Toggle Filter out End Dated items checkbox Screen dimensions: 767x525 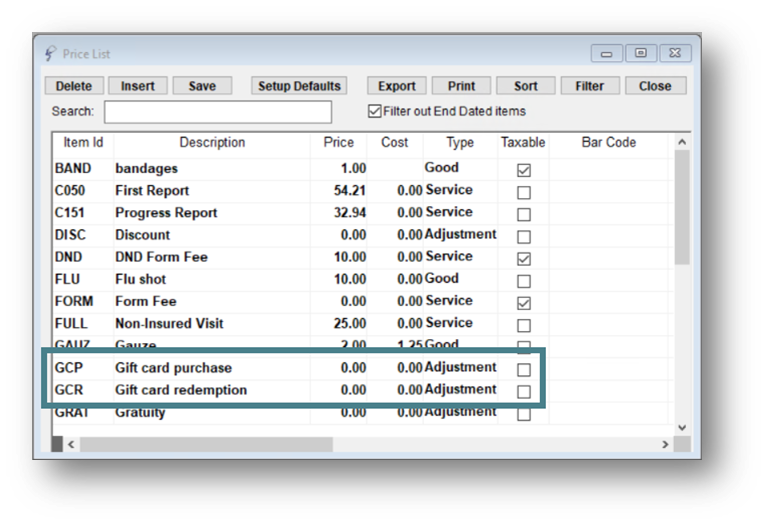tap(375, 111)
